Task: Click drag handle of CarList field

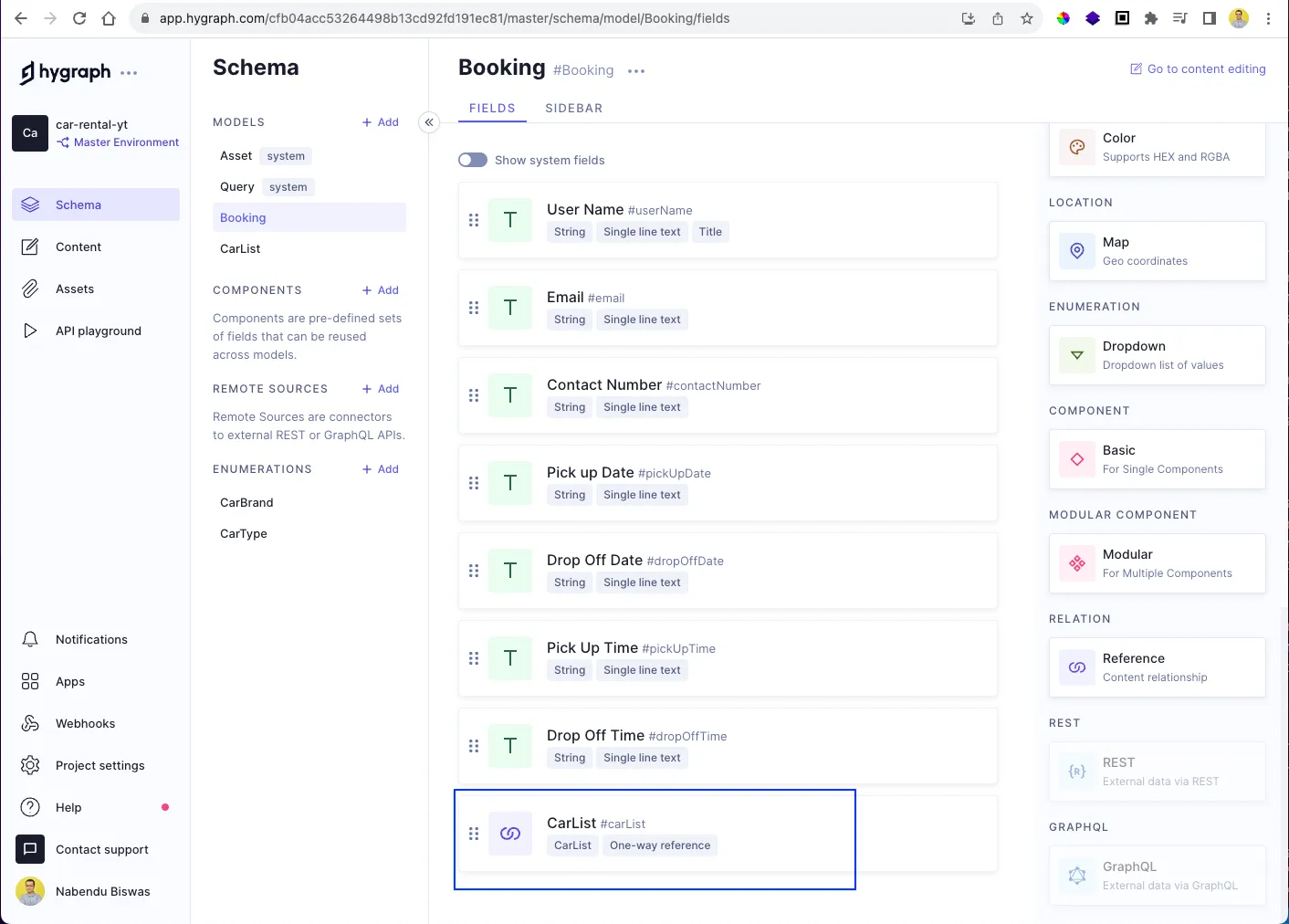Action: point(474,834)
